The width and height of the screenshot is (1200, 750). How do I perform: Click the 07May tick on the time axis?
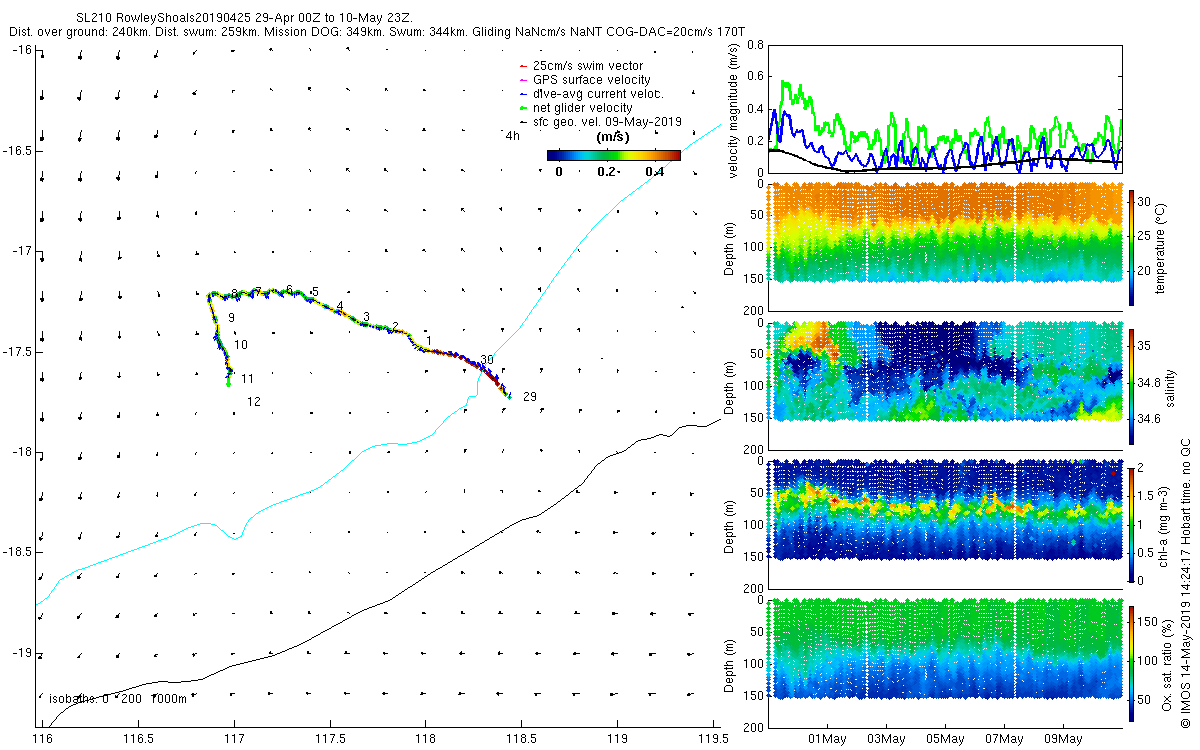click(x=1004, y=740)
